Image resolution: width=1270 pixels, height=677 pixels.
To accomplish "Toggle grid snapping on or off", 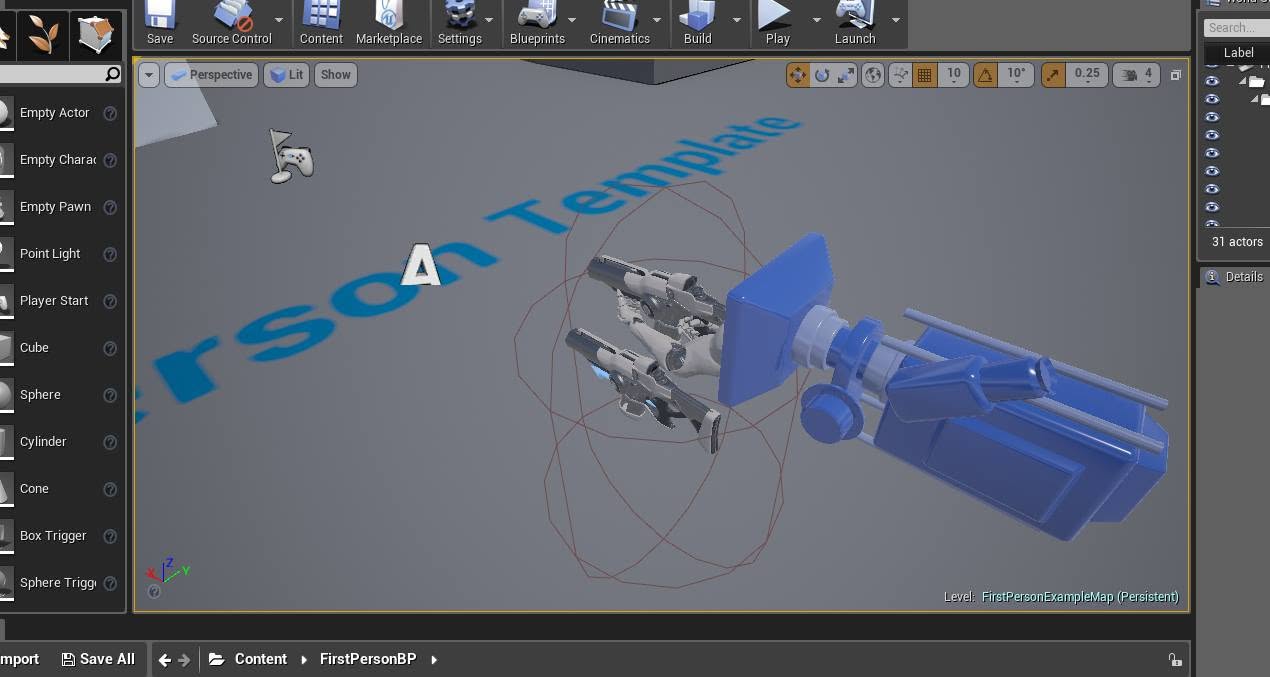I will pyautogui.click(x=925, y=75).
